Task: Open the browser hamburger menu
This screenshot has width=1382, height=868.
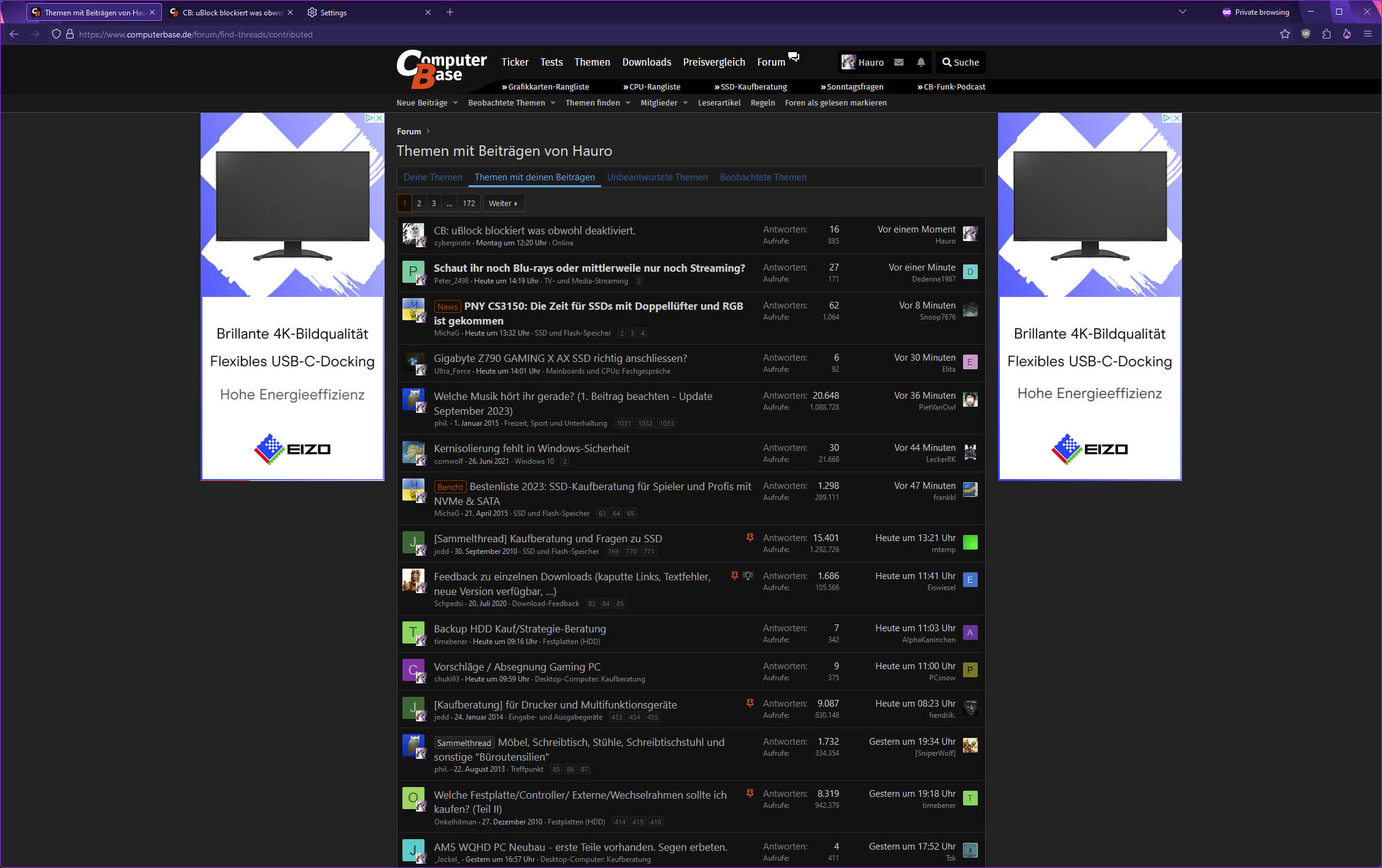Action: pyautogui.click(x=1367, y=34)
